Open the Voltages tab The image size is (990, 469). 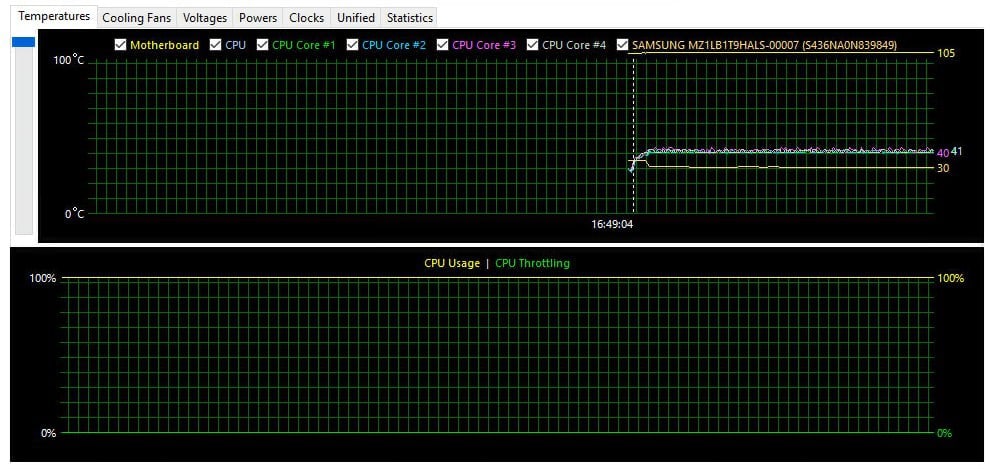[205, 18]
